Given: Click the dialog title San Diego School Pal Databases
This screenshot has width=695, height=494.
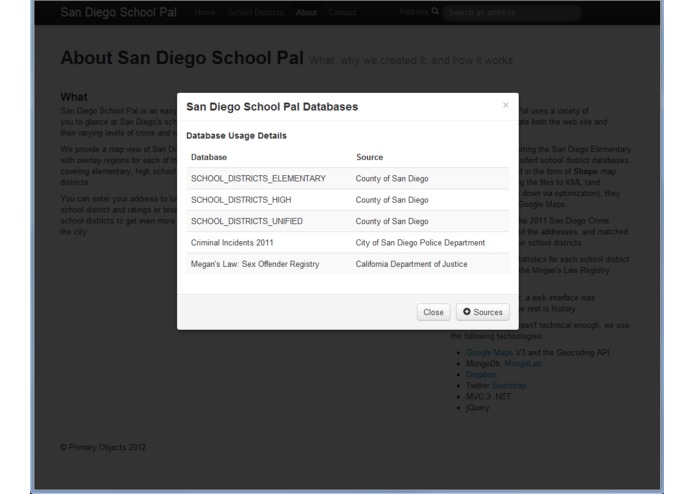Looking at the screenshot, I should pos(272,106).
